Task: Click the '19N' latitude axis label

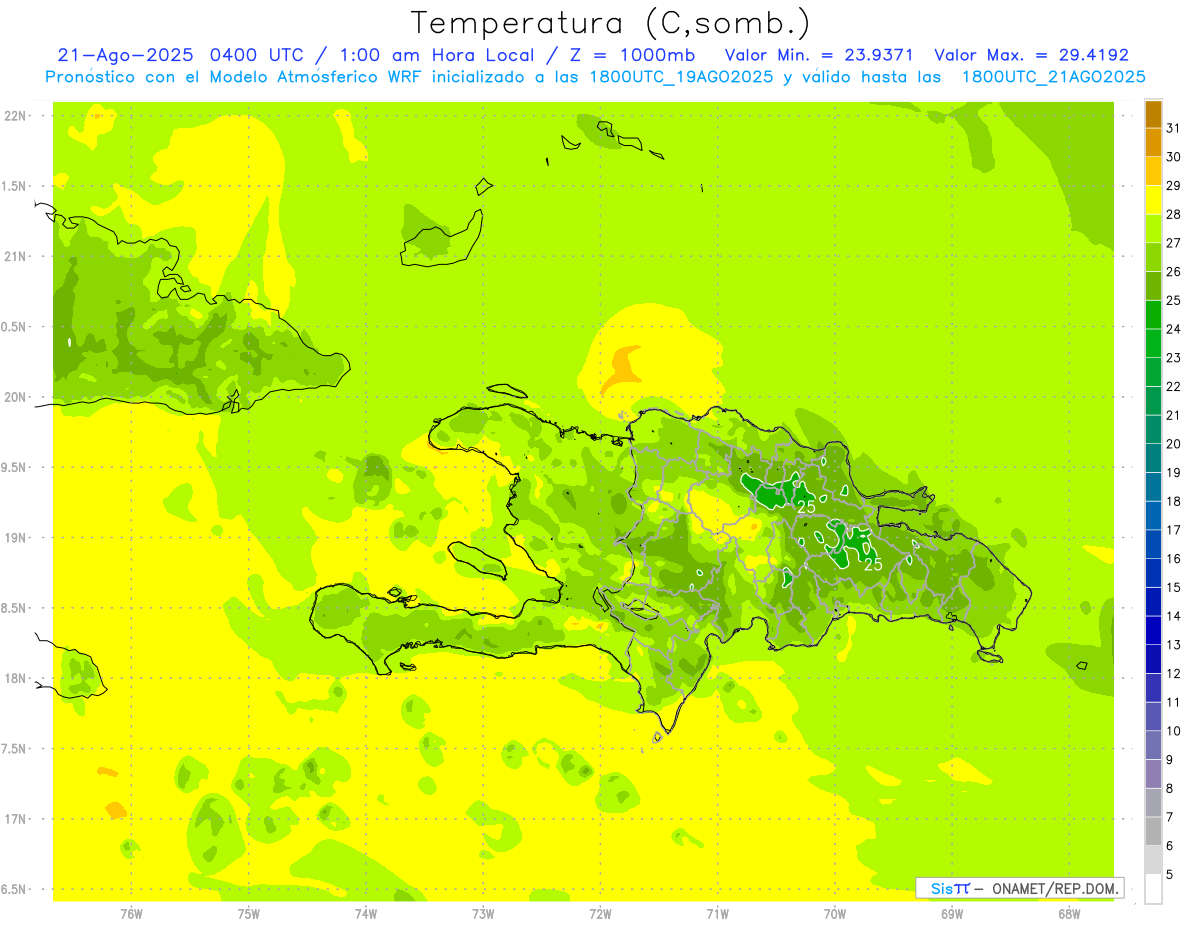Action: (x=16, y=538)
